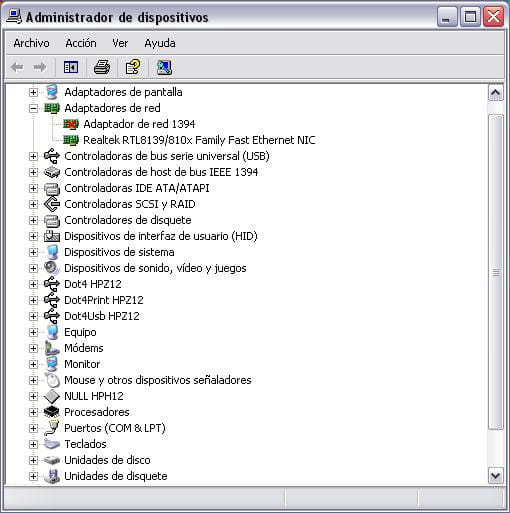Viewport: 510px width, 513px height.
Task: Click the scan for hardware changes icon
Action: [164, 67]
